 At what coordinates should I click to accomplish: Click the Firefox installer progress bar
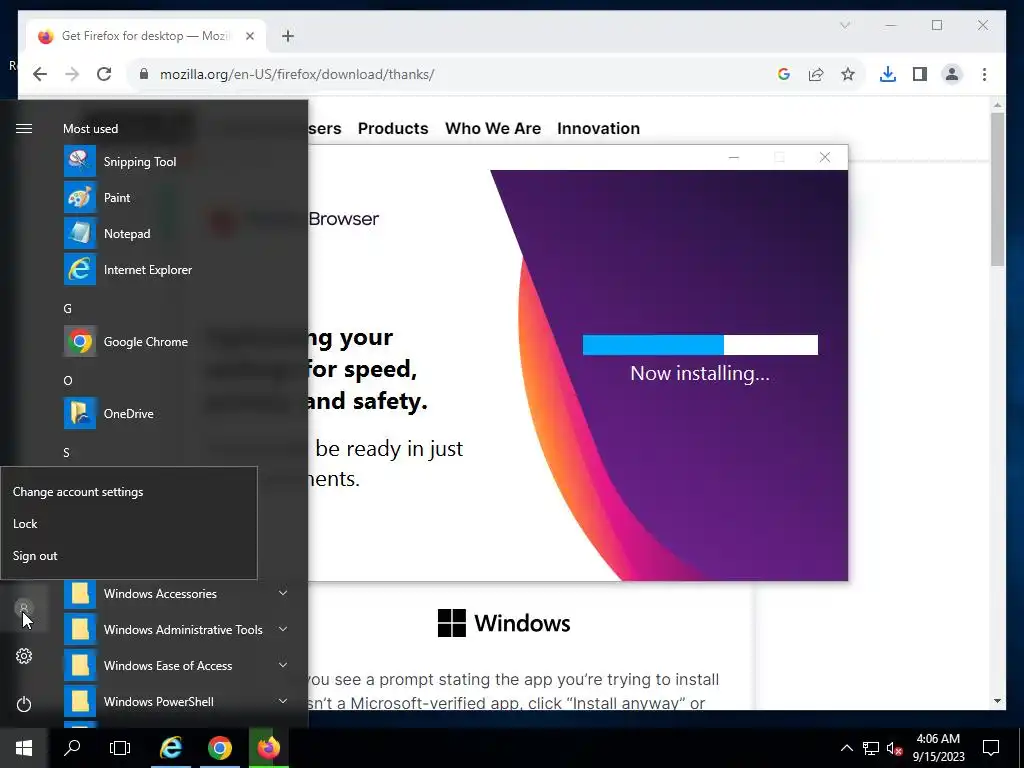tap(700, 345)
